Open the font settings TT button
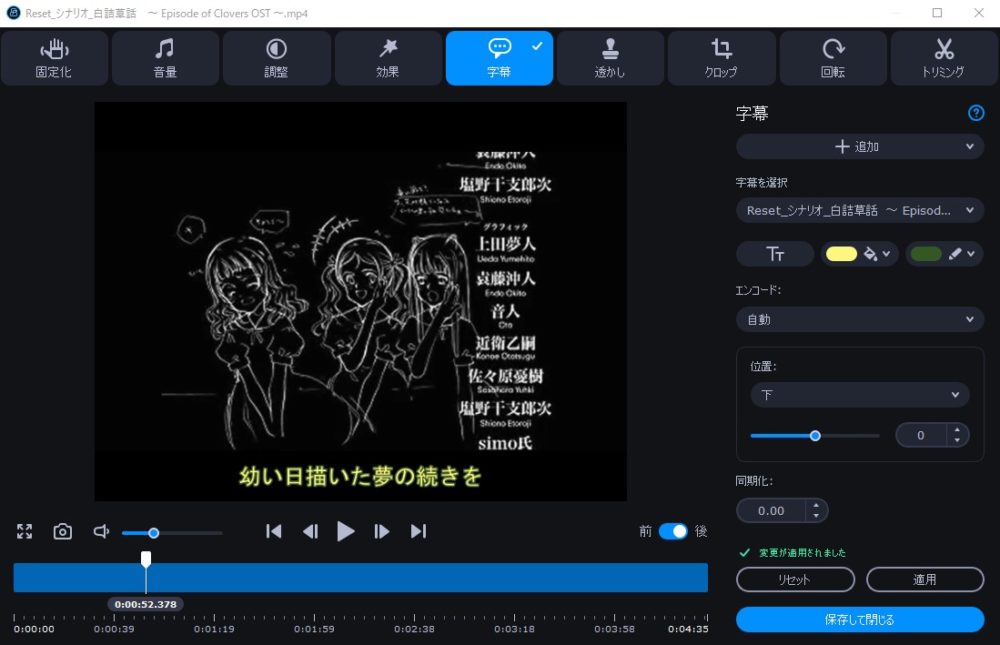1000x645 pixels. (x=775, y=254)
